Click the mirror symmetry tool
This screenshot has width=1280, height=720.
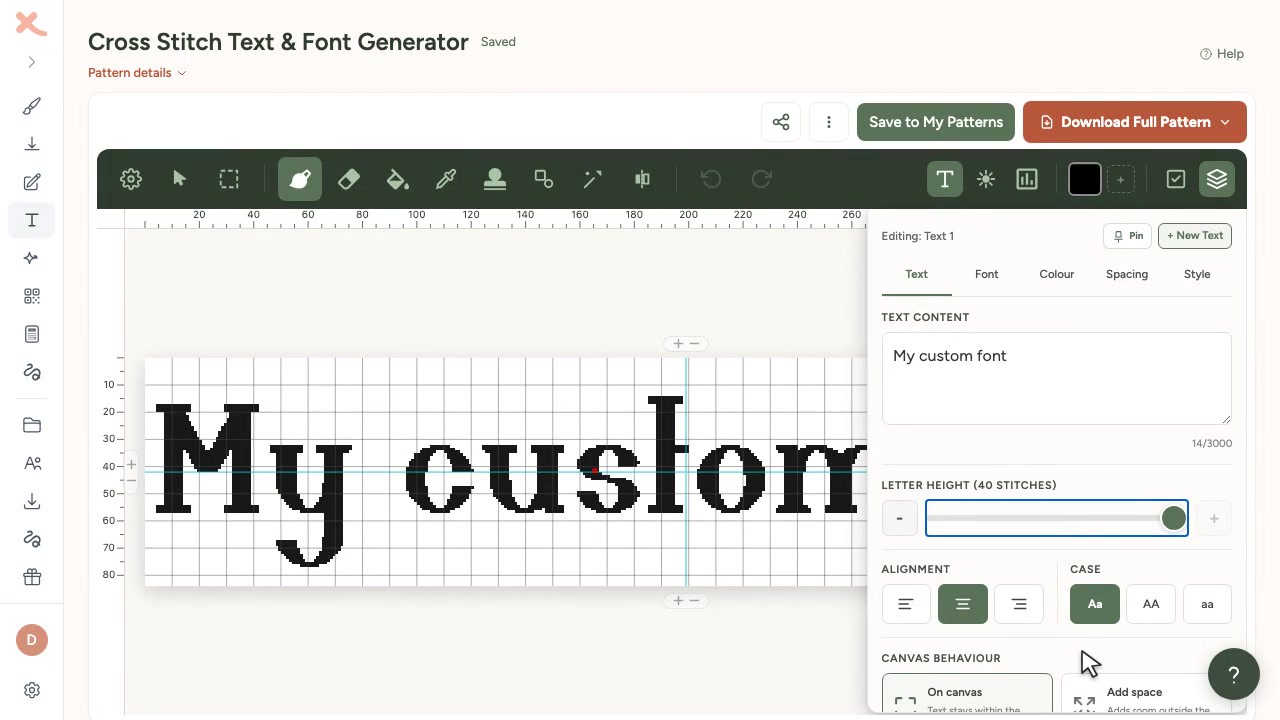point(642,179)
